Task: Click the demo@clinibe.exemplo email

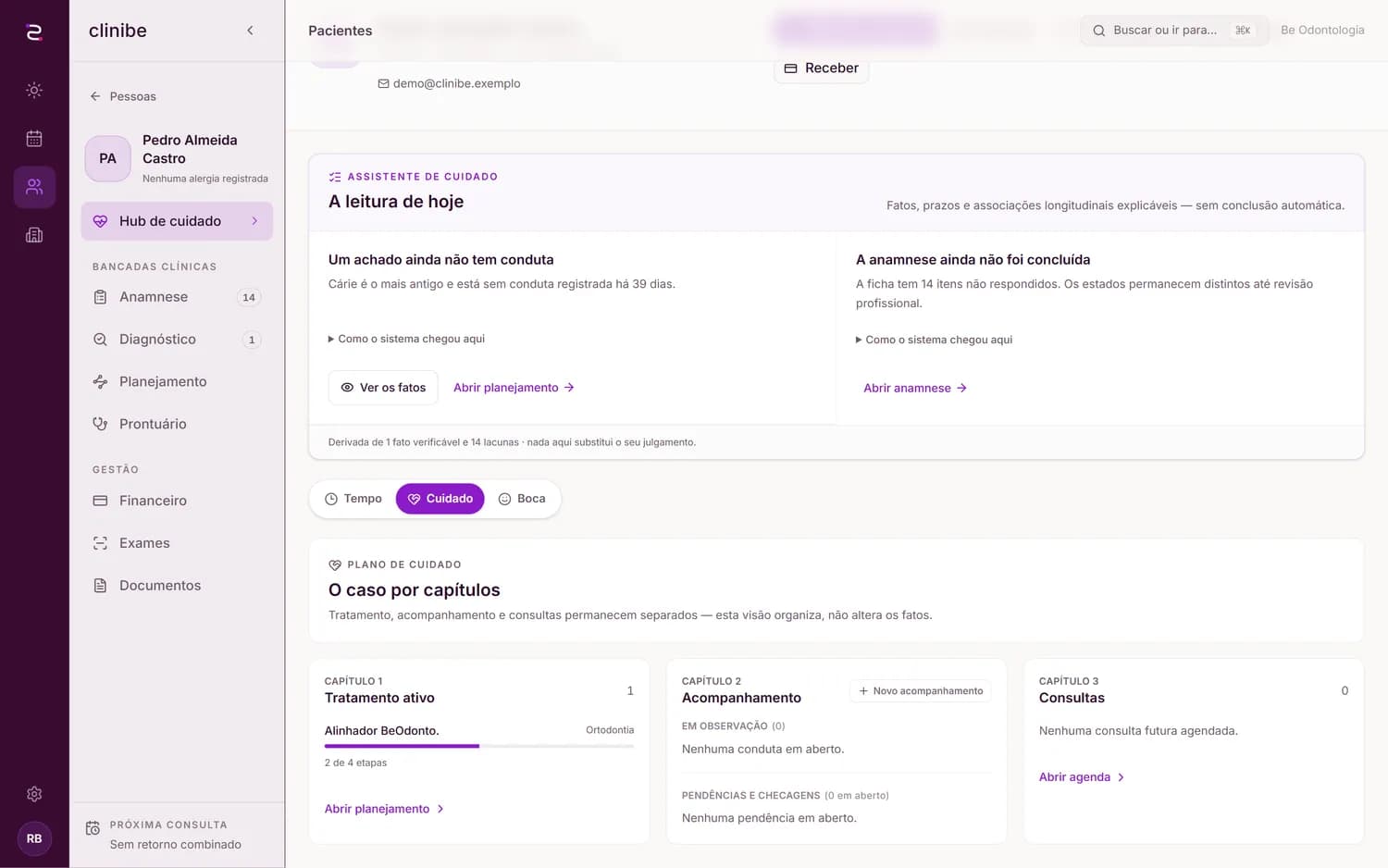Action: (x=449, y=83)
